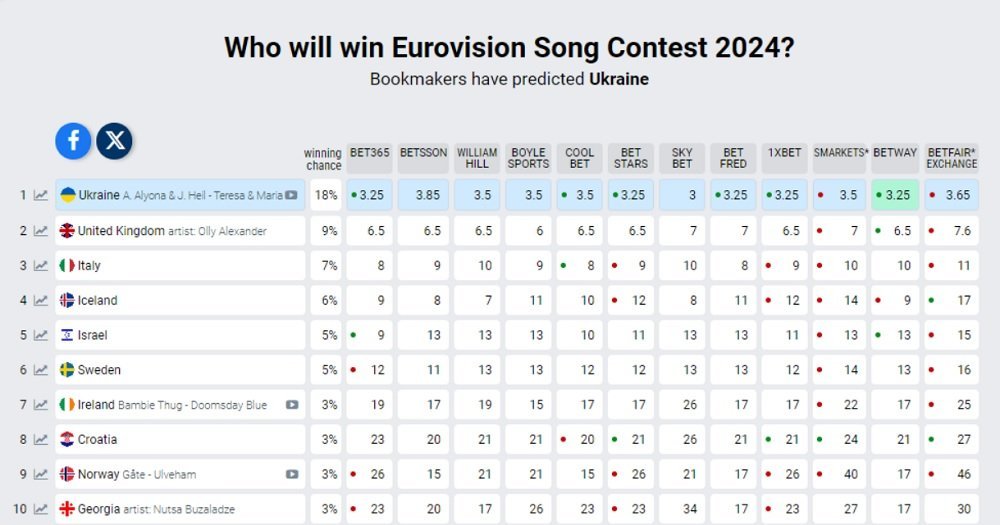Open the trend chart icon for Sweden
The width and height of the screenshot is (1000, 525).
pos(41,370)
